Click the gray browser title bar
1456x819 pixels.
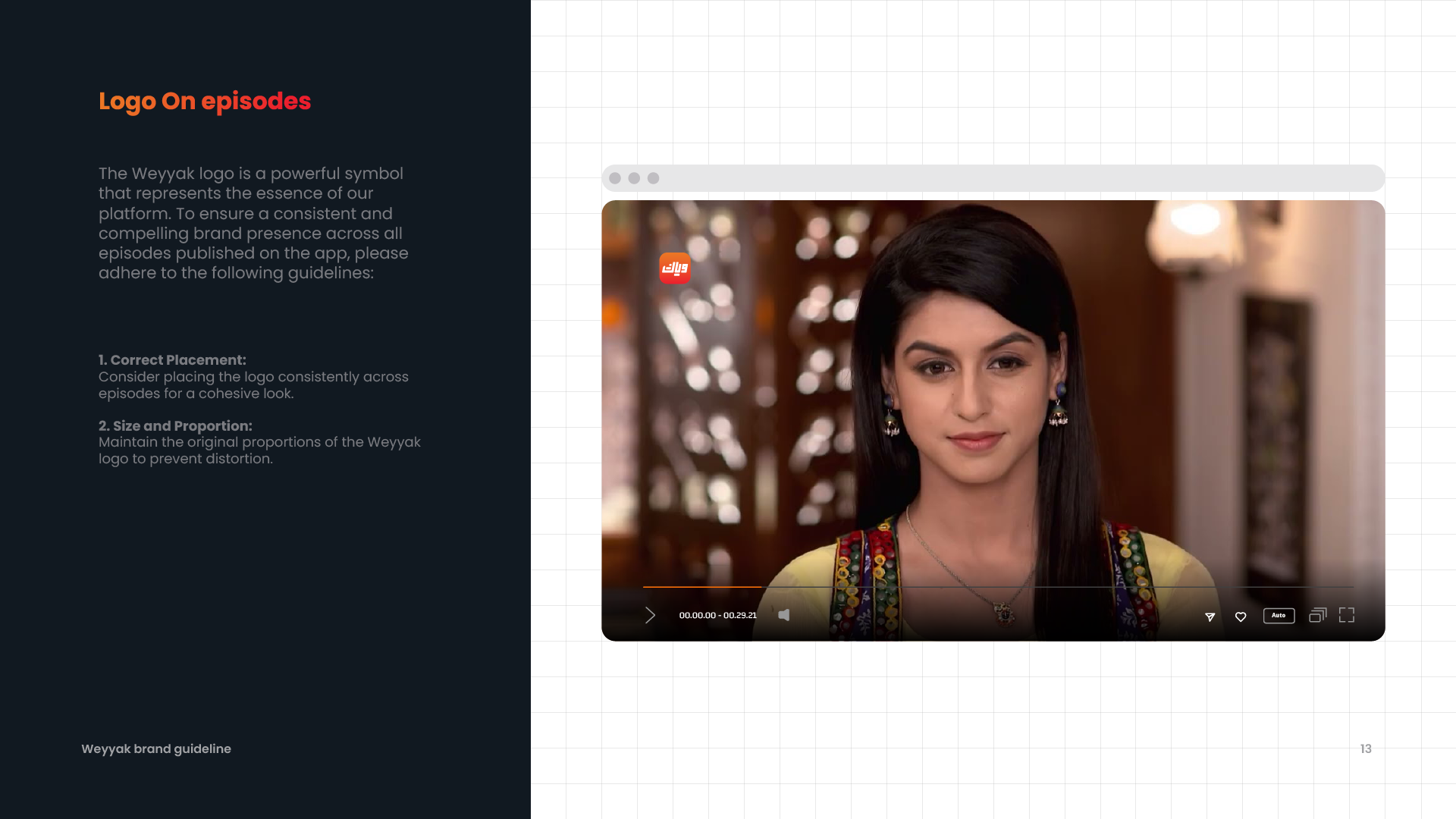coord(993,178)
